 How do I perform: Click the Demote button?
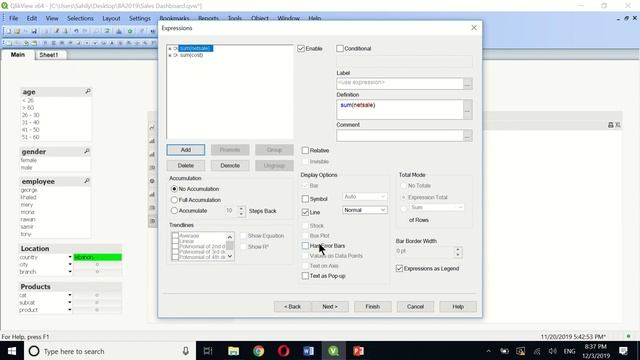230,166
